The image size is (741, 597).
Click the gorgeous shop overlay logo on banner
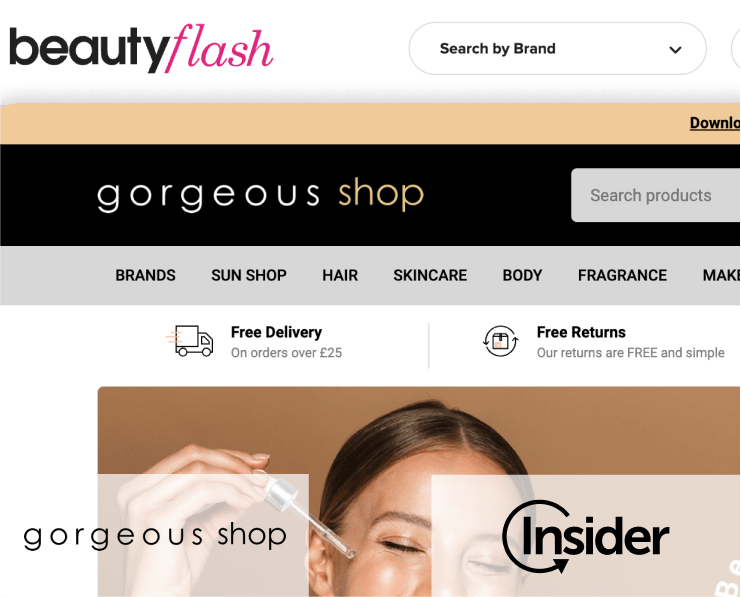(155, 536)
